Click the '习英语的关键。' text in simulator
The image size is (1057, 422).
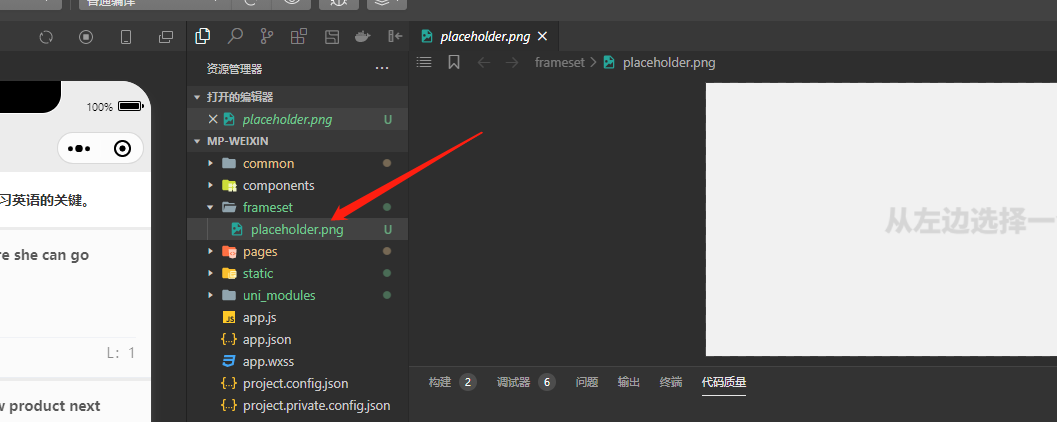pos(44,200)
